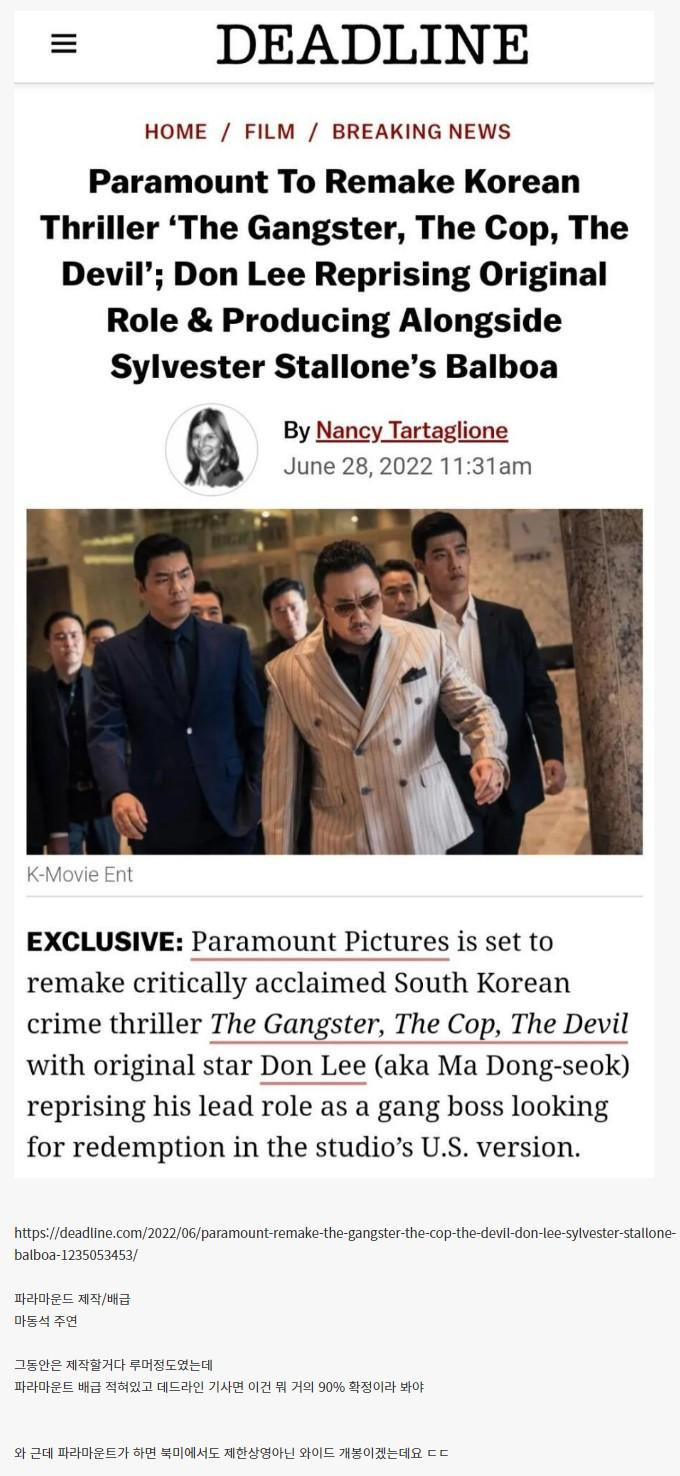This screenshot has height=1476, width=680.
Task: Open the article photo of the gangsters
Action: point(334,682)
